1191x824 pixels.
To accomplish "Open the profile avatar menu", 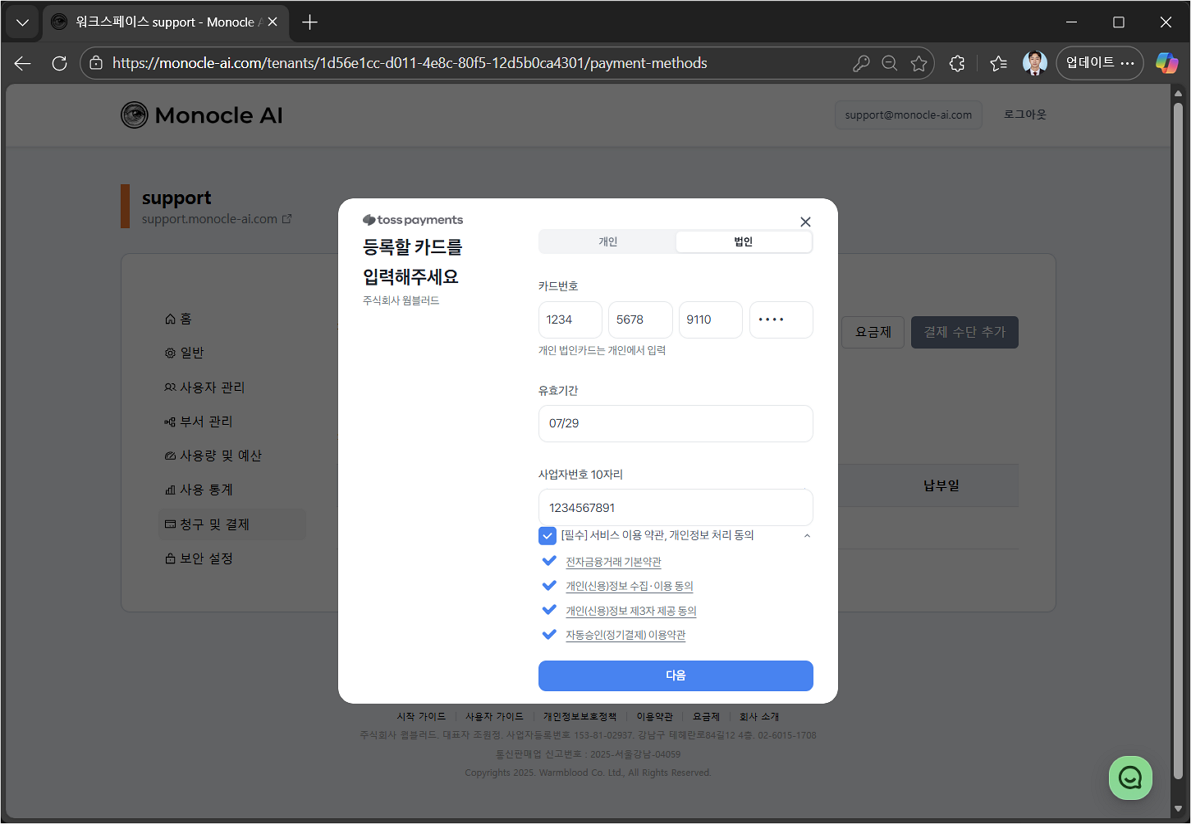I will tap(1035, 62).
